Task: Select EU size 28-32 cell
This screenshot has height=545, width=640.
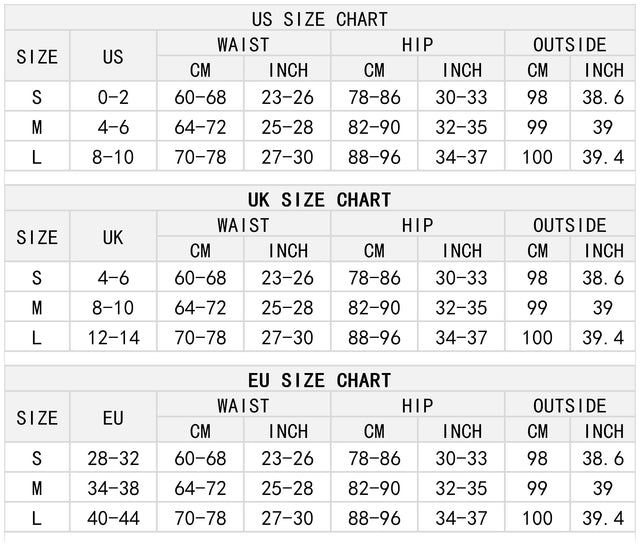Action: point(113,458)
